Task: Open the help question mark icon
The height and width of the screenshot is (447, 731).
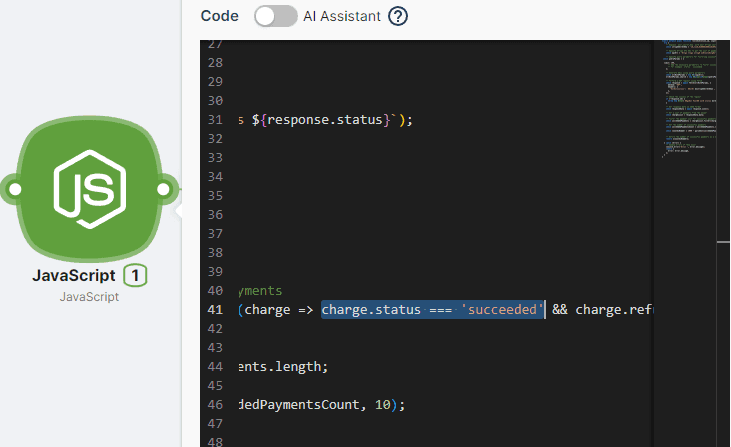Action: (x=398, y=16)
